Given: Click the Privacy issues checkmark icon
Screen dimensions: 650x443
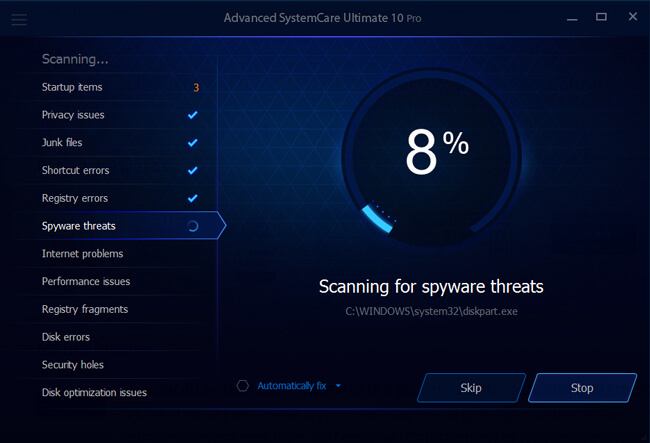Looking at the screenshot, I should click(x=192, y=115).
